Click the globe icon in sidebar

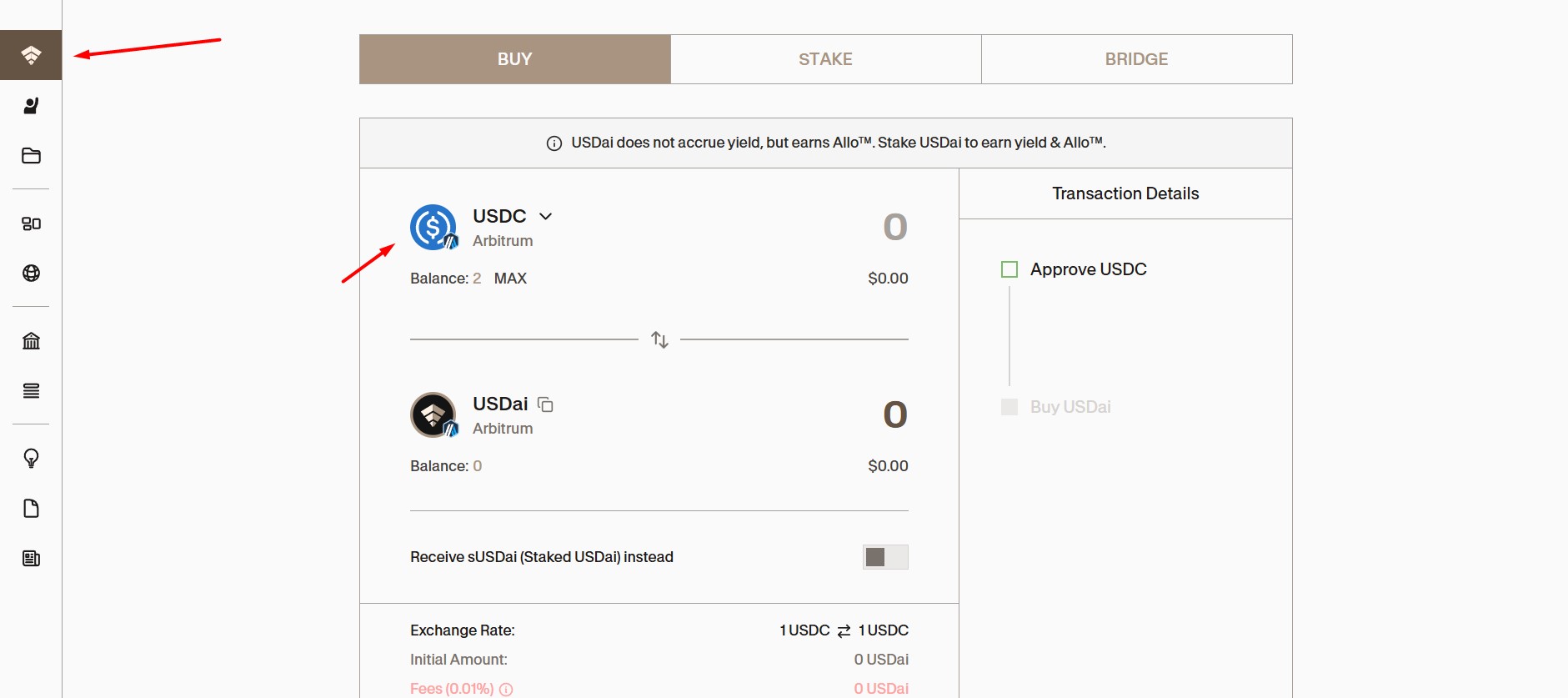[x=31, y=274]
